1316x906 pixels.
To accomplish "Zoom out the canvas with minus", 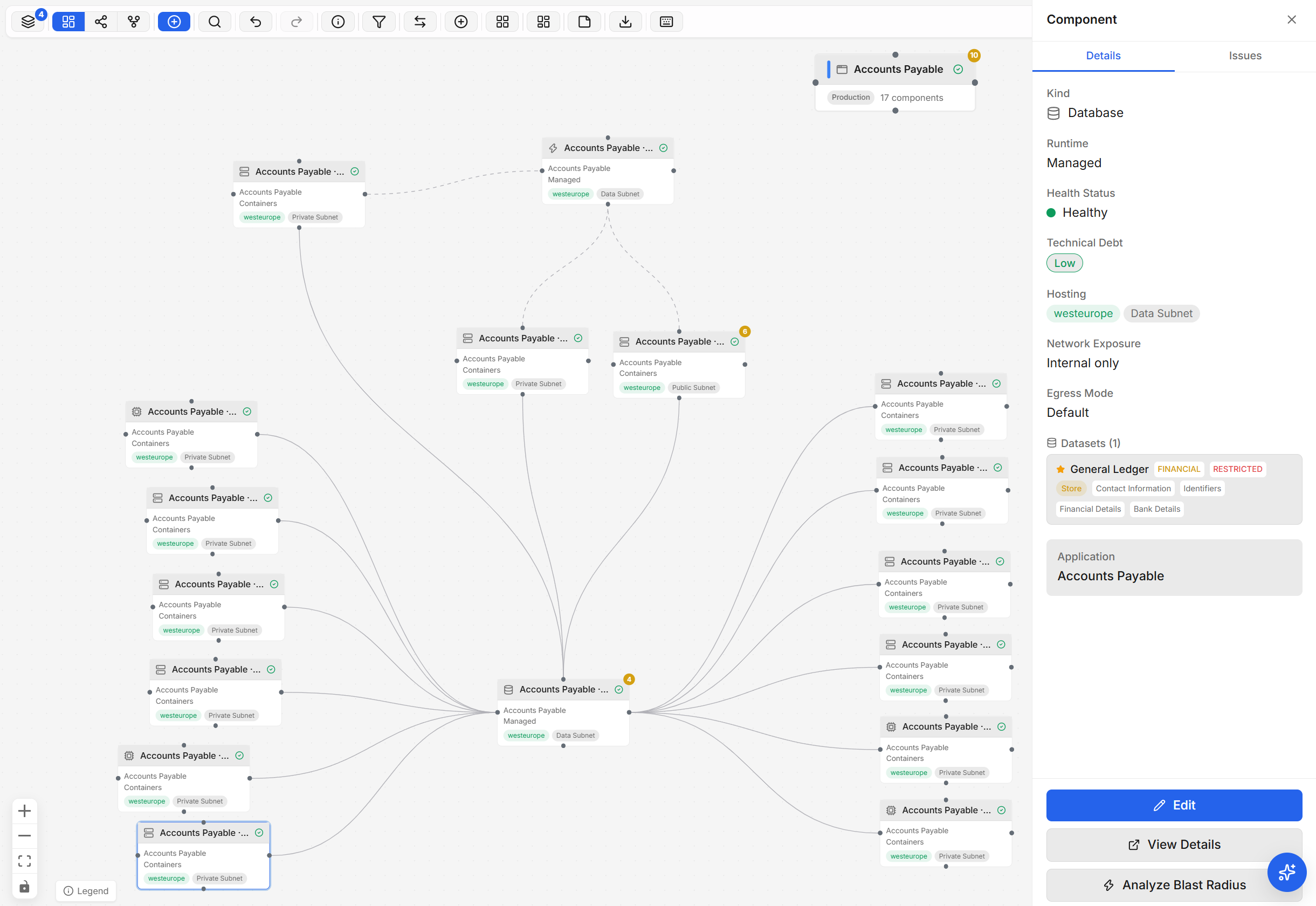I will (x=24, y=835).
